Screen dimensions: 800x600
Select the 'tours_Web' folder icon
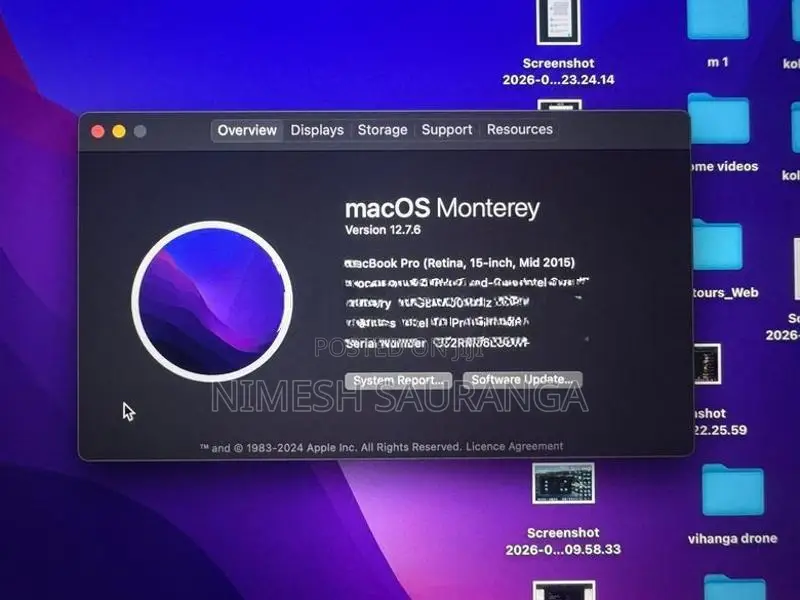tap(717, 245)
